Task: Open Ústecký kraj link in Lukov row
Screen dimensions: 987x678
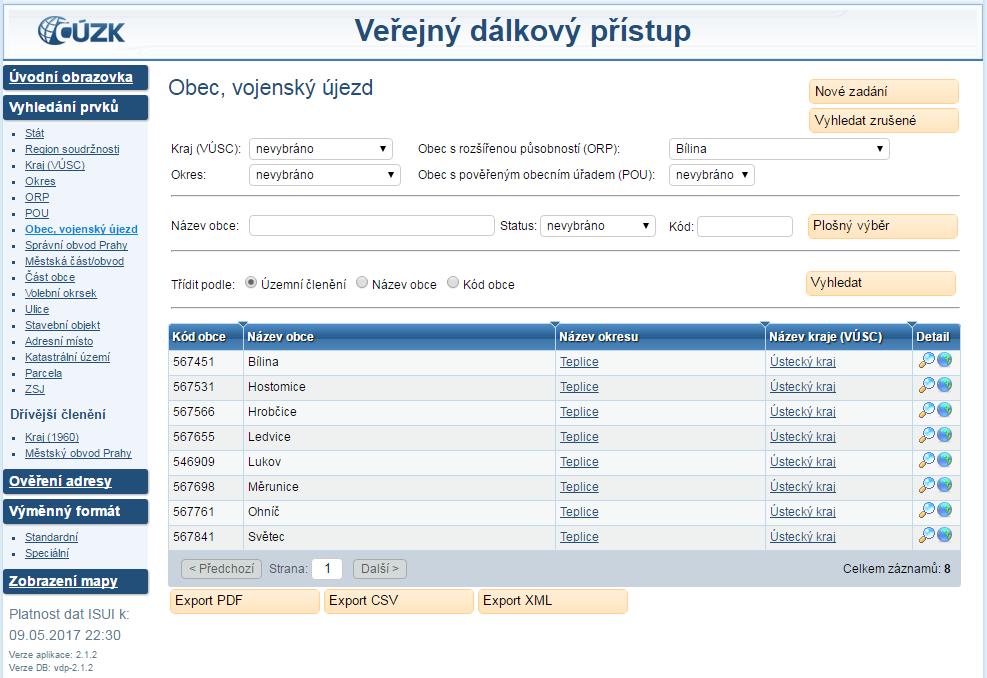Action: point(803,462)
